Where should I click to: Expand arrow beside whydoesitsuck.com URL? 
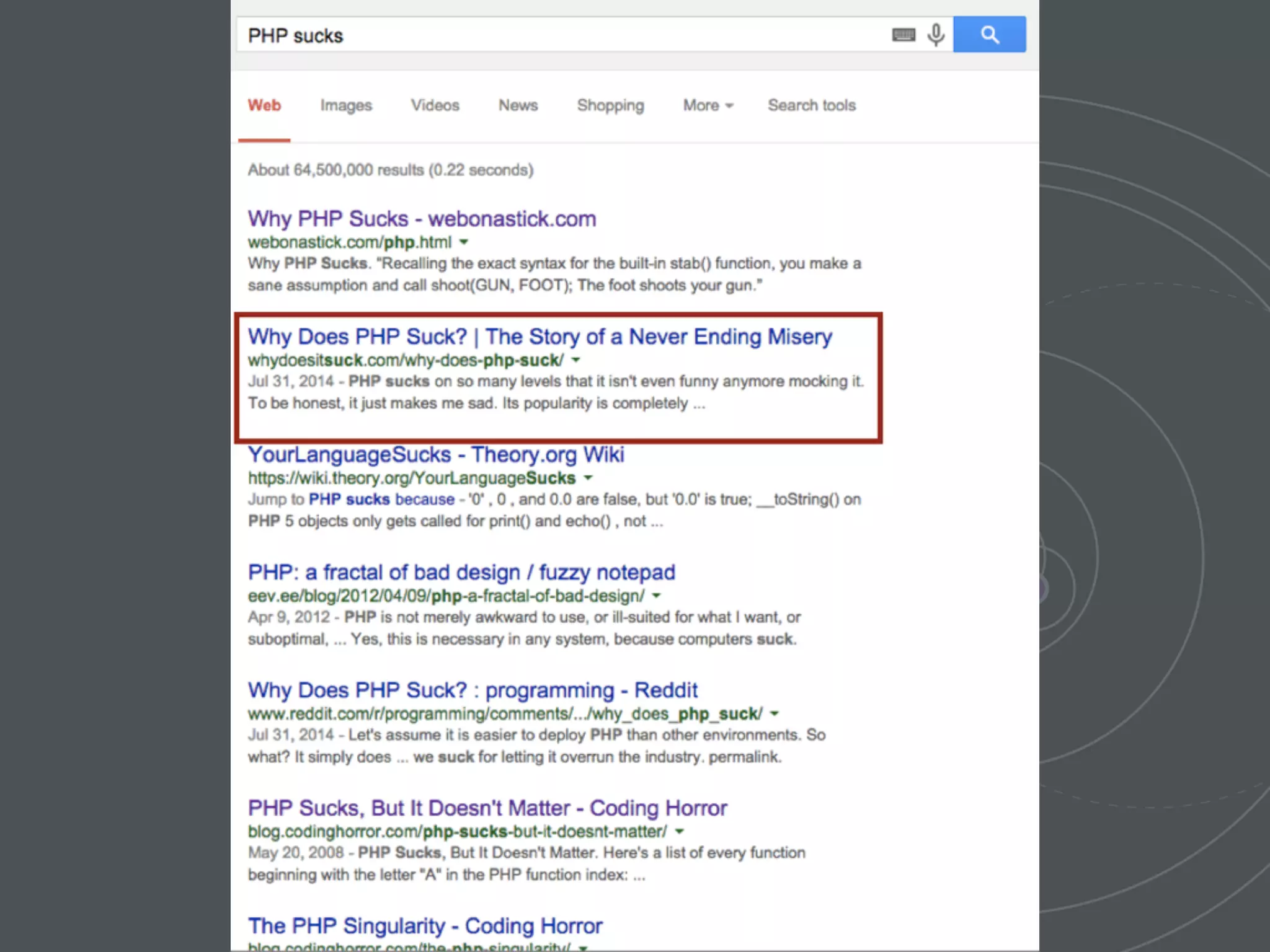coord(576,360)
